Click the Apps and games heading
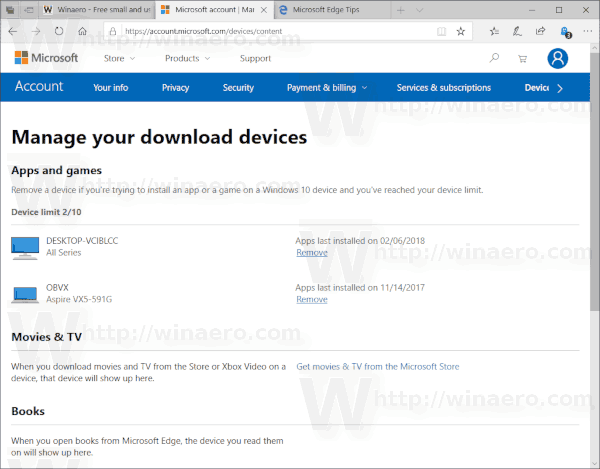This screenshot has width=600, height=469. [57, 170]
